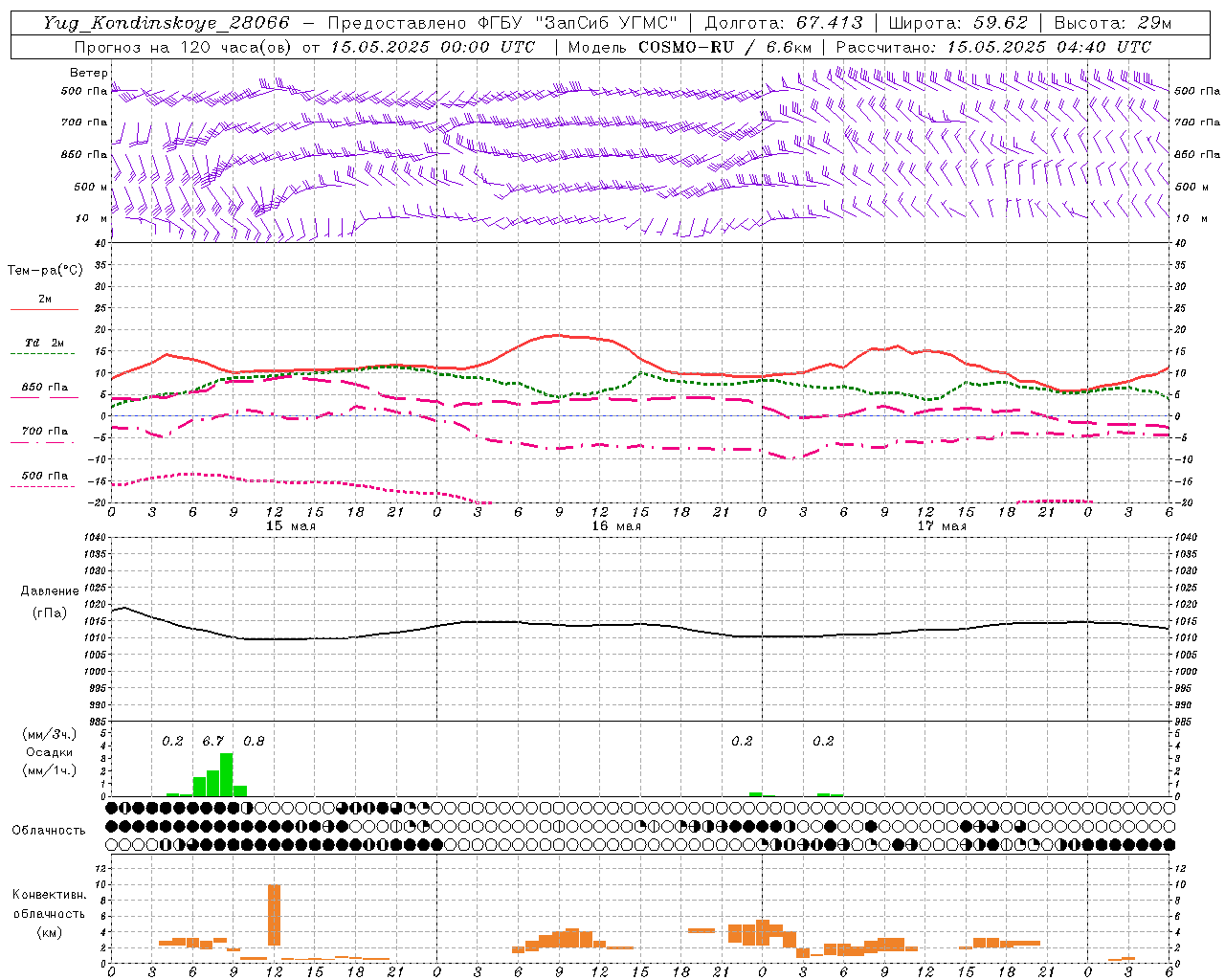The image size is (1225, 980).
Task: Click the 6.7 precipitation total value
Action: pyautogui.click(x=213, y=741)
